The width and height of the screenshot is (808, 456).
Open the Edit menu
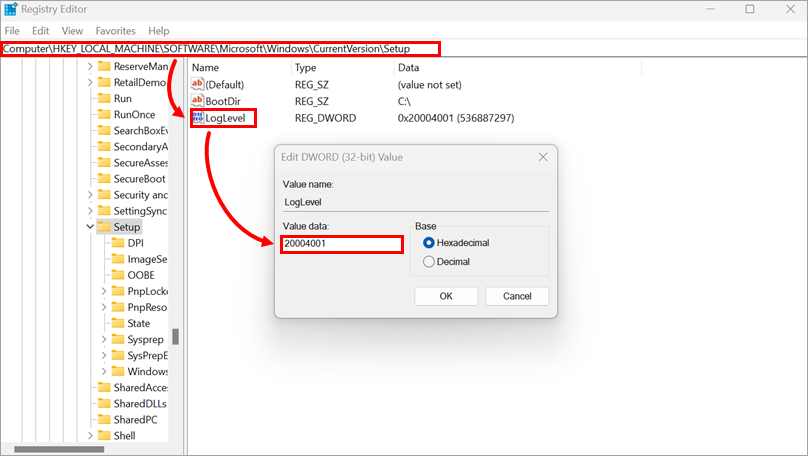point(40,31)
